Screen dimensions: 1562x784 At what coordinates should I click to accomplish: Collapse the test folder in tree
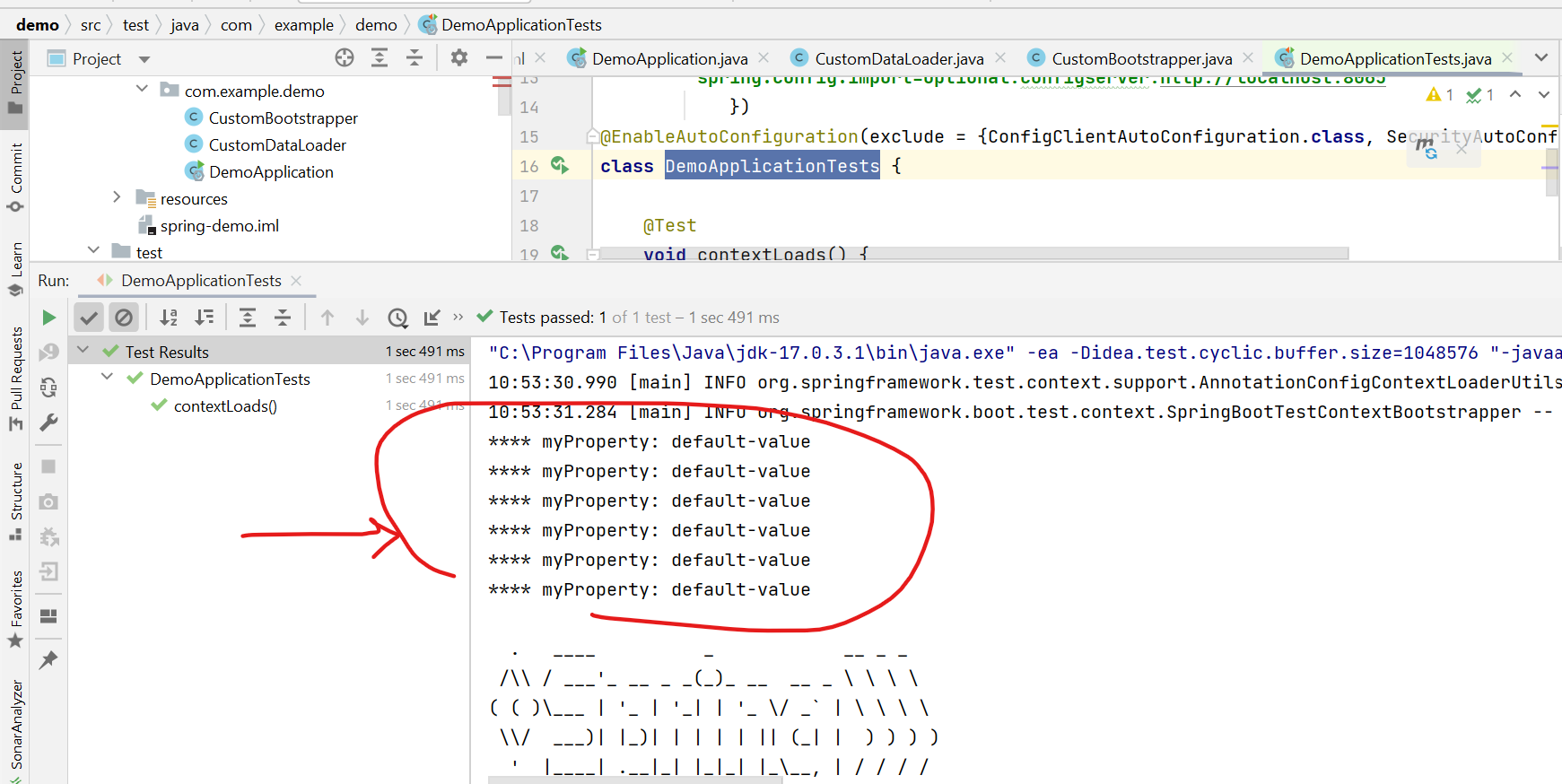point(93,250)
